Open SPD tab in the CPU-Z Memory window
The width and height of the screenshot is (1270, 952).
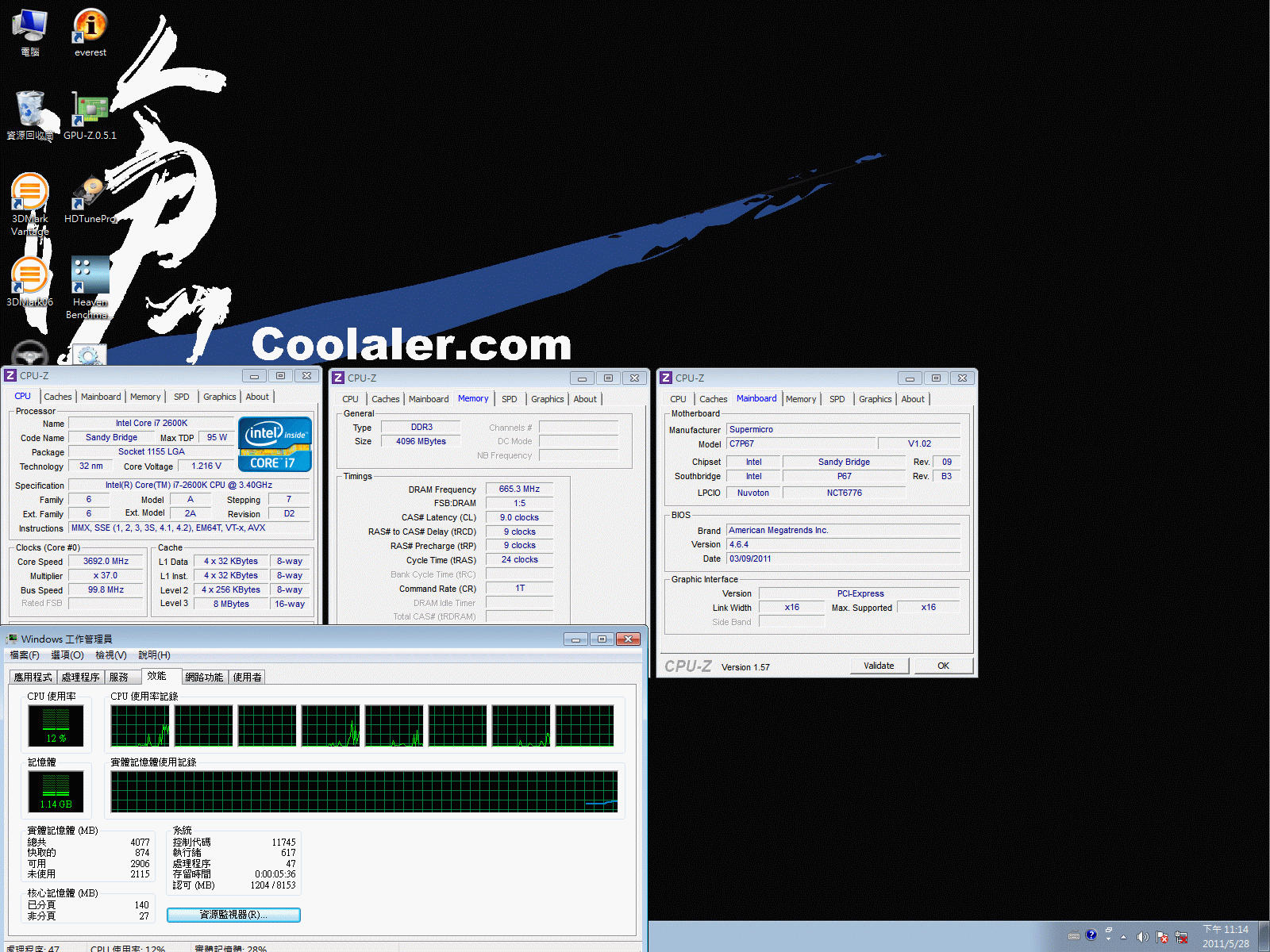pyautogui.click(x=510, y=399)
